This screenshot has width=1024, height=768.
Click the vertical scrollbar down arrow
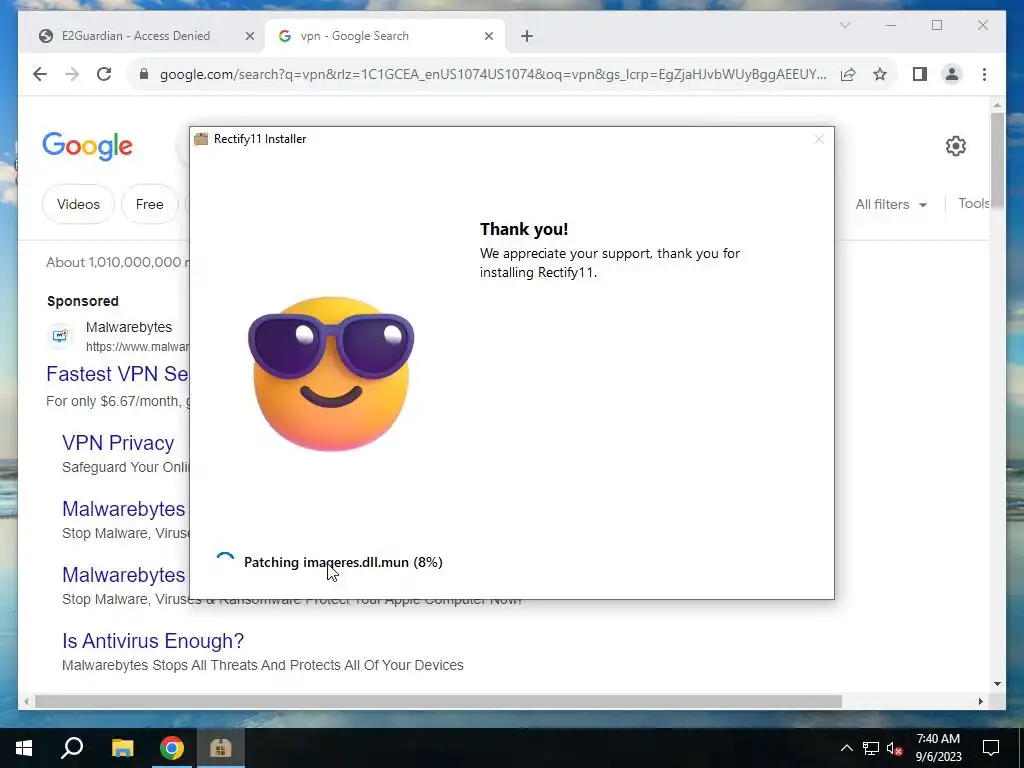pyautogui.click(x=997, y=684)
